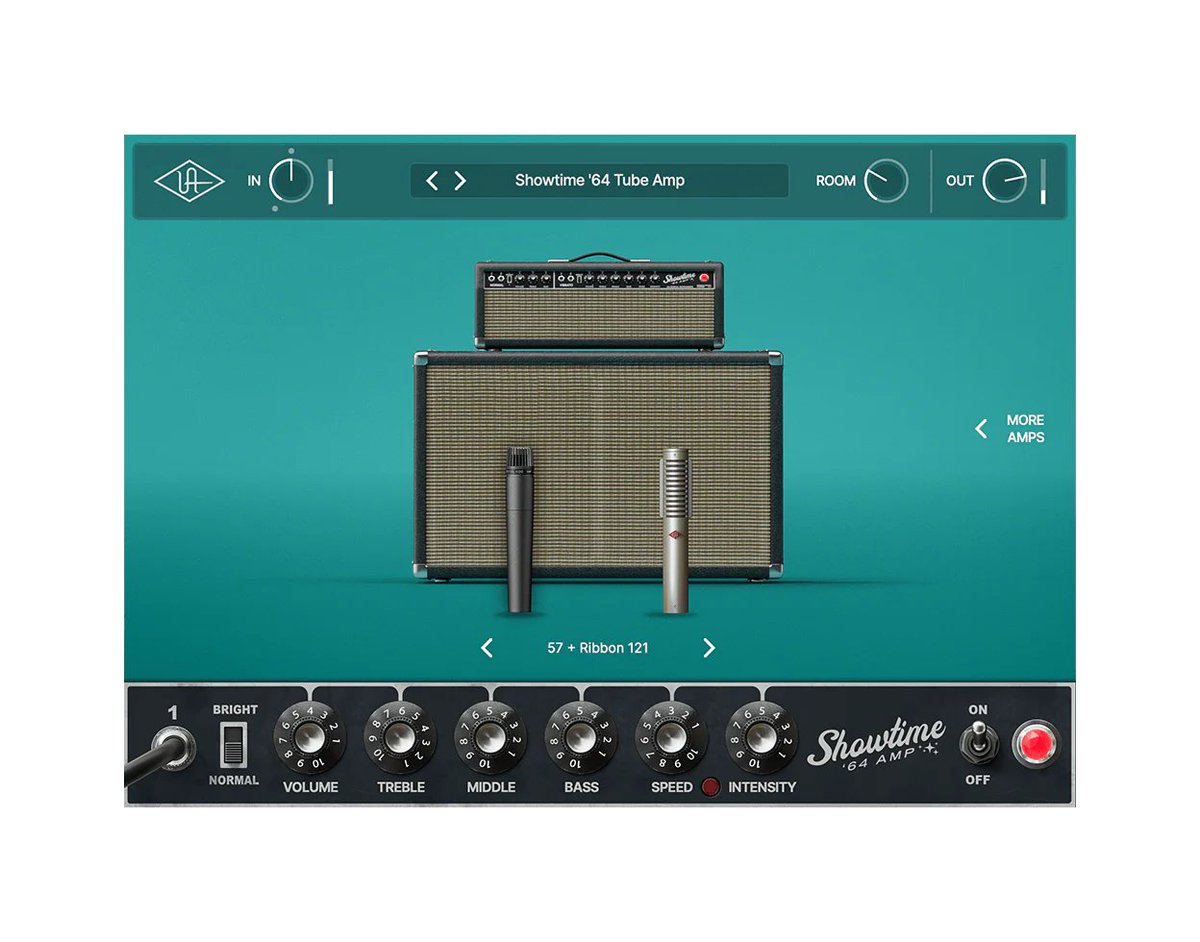
Task: Toggle the tremolo LED between SPEED and INTENSITY
Action: (x=710, y=787)
